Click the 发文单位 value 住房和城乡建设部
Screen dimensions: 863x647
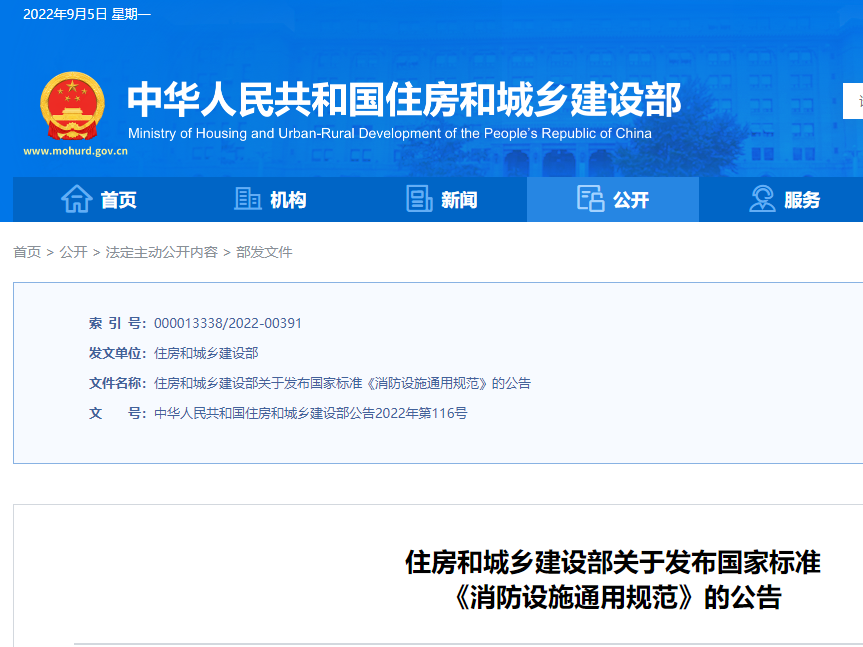click(206, 353)
